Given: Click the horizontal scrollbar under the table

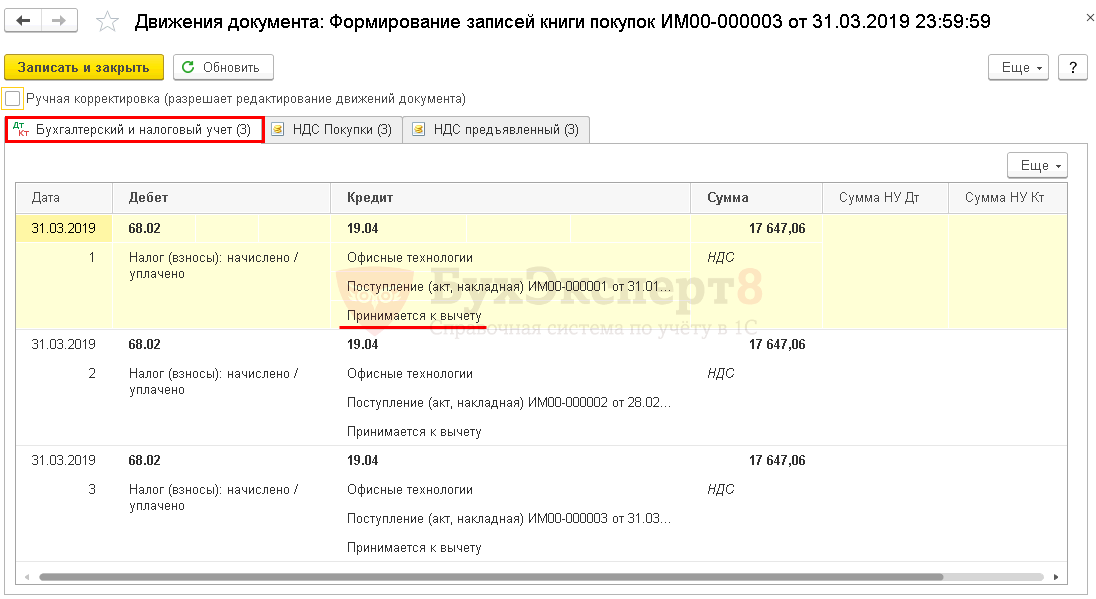Looking at the screenshot, I should [x=490, y=577].
